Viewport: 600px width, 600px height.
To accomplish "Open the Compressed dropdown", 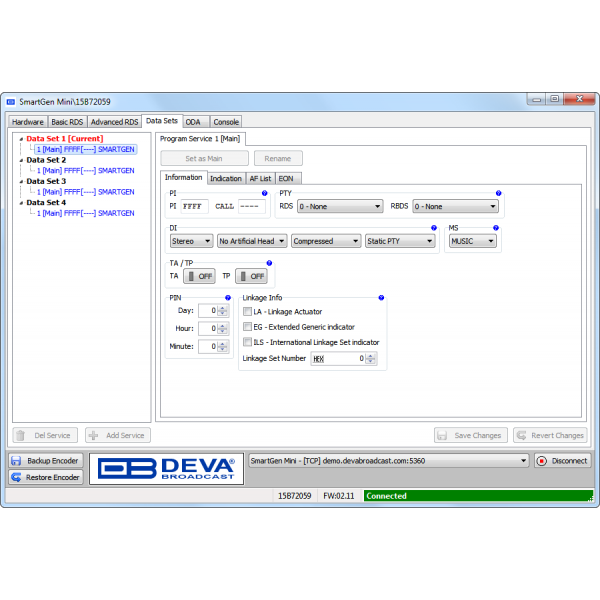I will coord(326,241).
